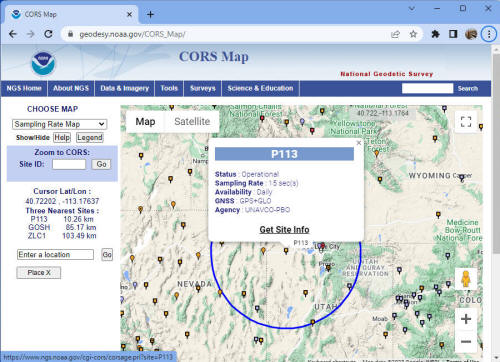Viewport: 500px width, 362px height.
Task: Select GOSH in Three Nearest Sites
Action: pyautogui.click(x=39, y=227)
